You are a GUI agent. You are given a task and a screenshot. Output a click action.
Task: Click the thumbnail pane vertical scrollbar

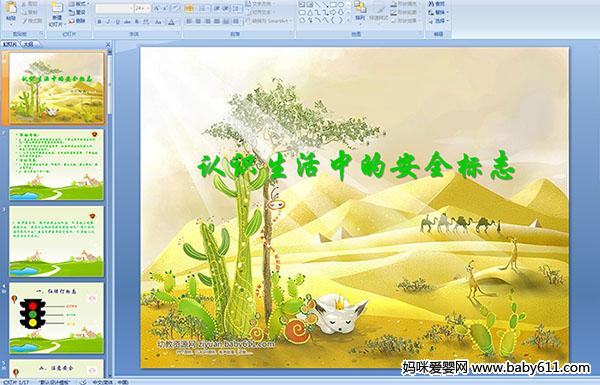pyautogui.click(x=109, y=213)
